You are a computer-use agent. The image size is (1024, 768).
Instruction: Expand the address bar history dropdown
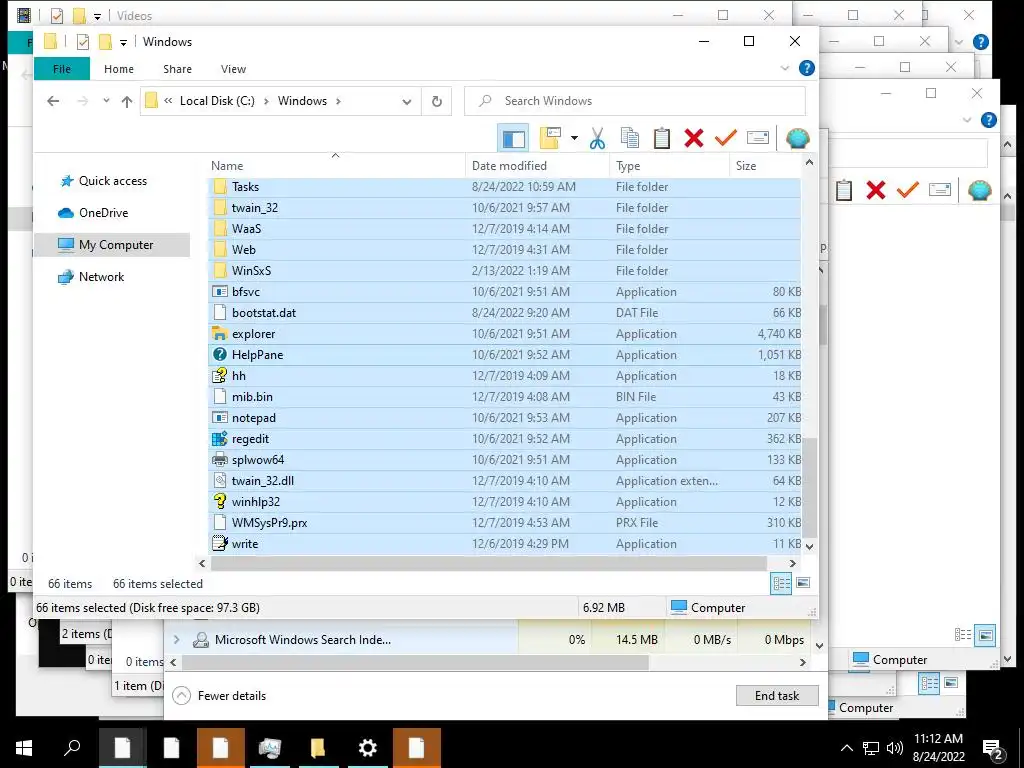(407, 101)
